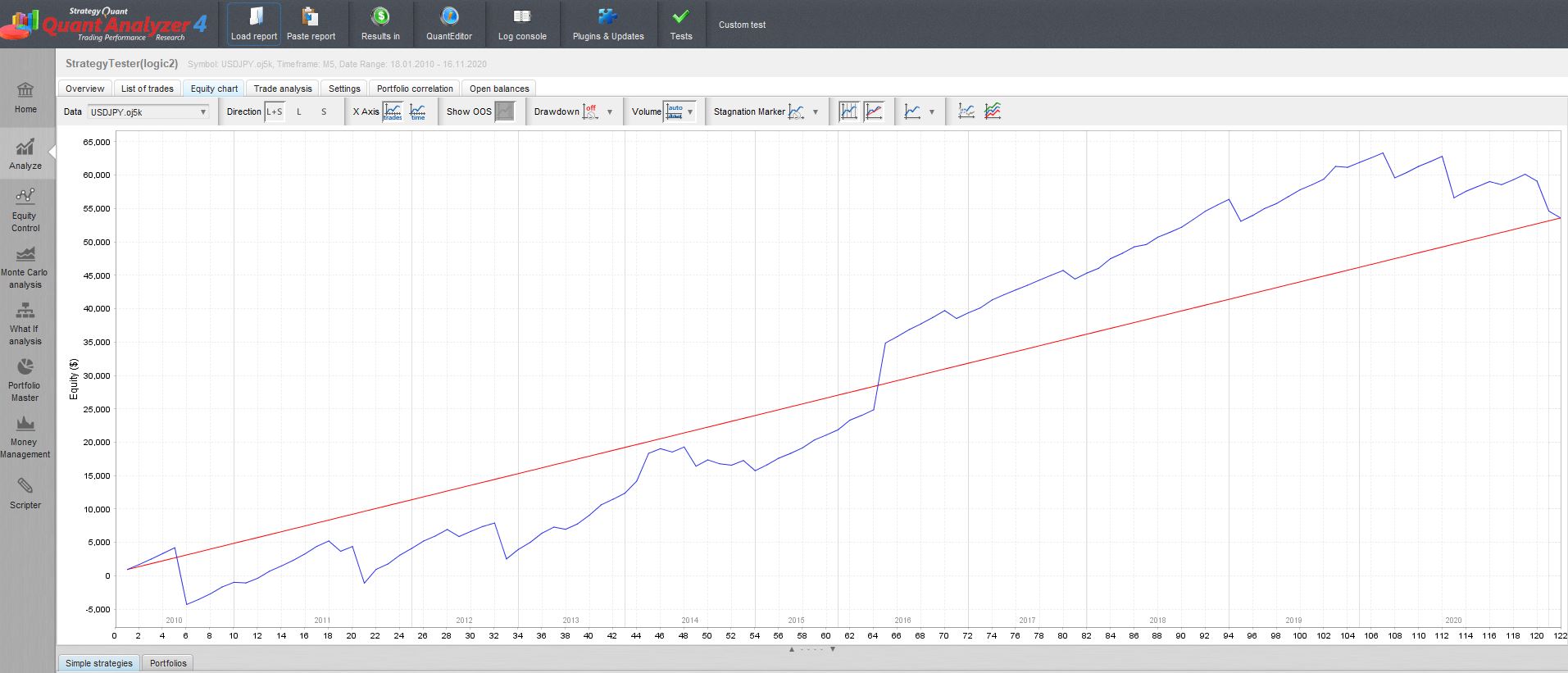Select L+S direction
The width and height of the screenshot is (1568, 673).
pyautogui.click(x=275, y=111)
